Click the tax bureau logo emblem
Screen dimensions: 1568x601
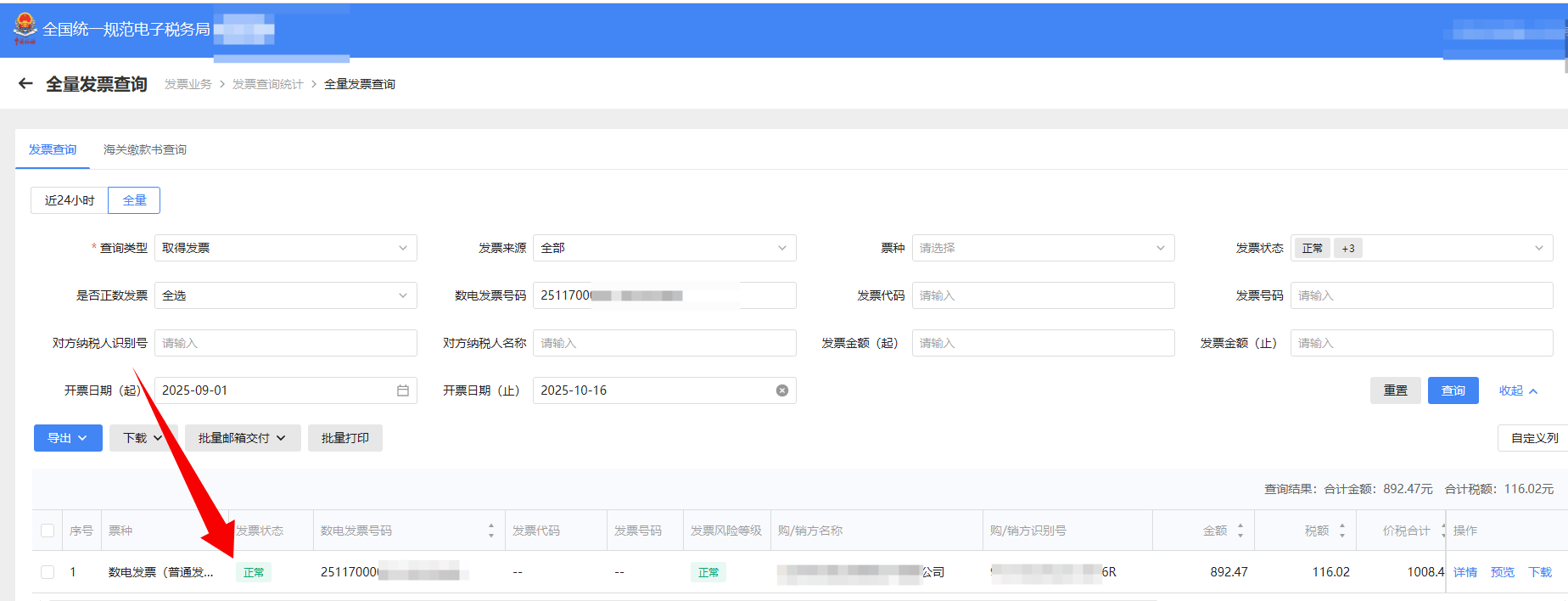pos(25,27)
